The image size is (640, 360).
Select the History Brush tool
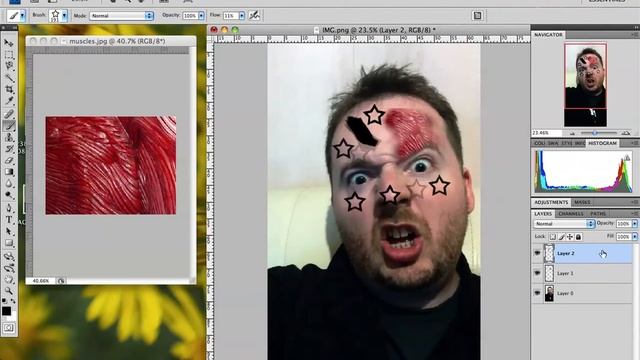coord(9,149)
